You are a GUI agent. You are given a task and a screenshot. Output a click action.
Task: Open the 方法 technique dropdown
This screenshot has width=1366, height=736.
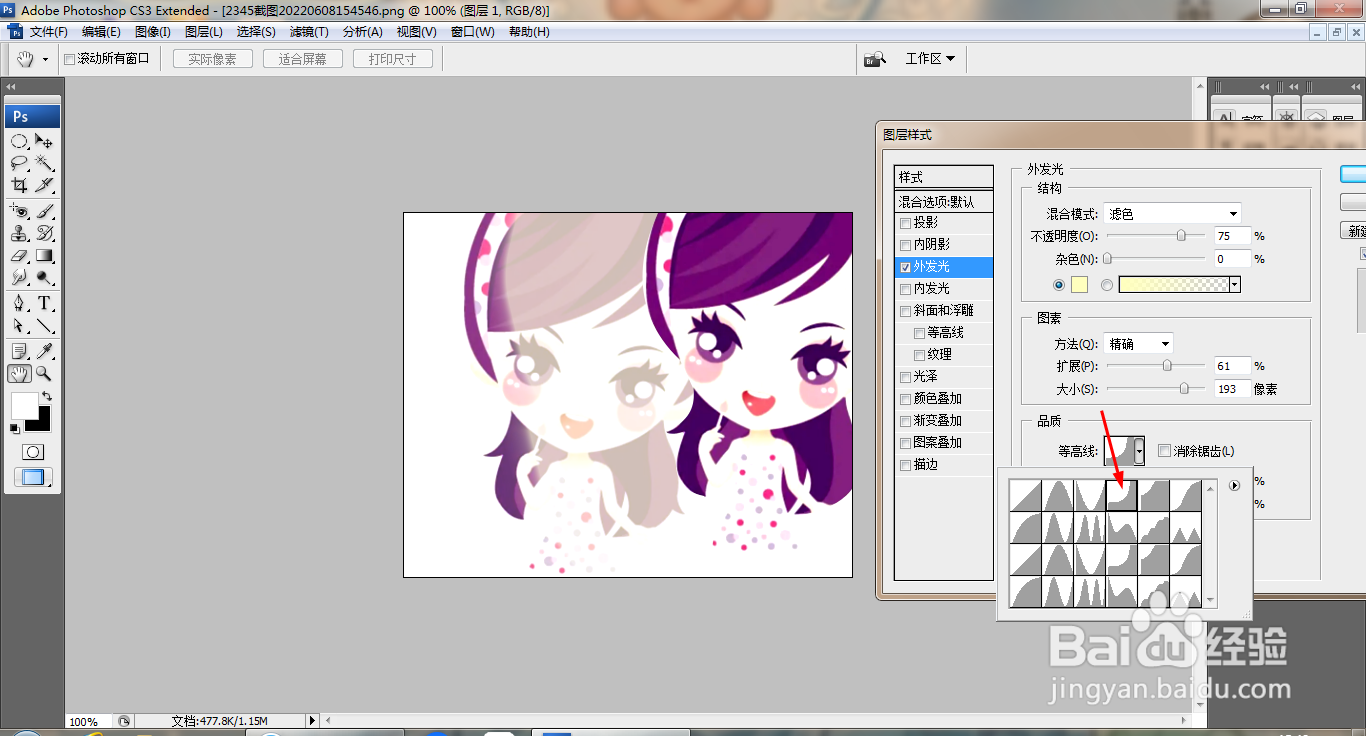1138,343
